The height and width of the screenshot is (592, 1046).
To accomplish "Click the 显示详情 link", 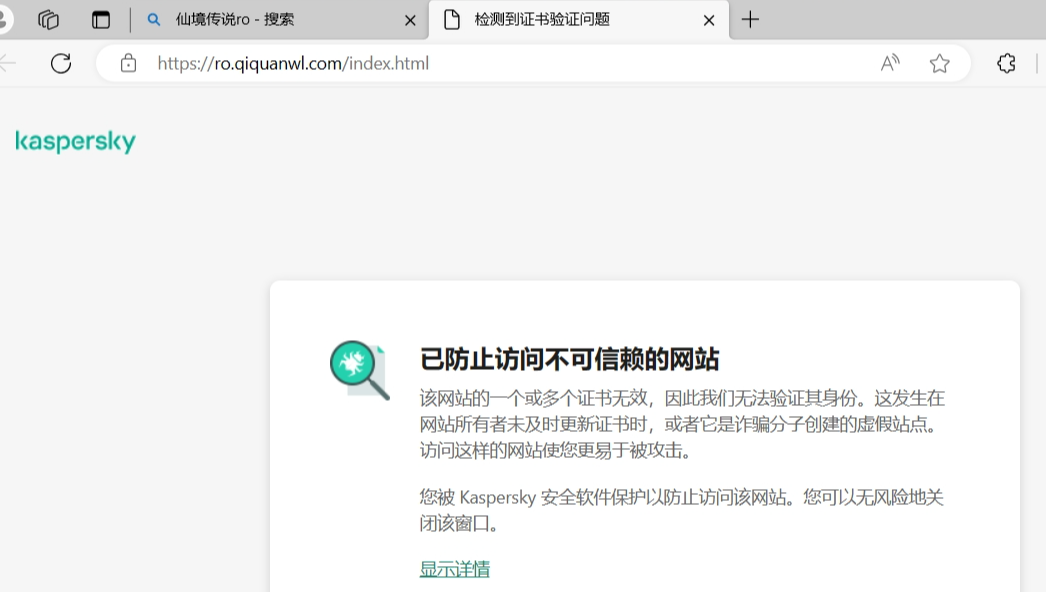I will click(x=454, y=569).
